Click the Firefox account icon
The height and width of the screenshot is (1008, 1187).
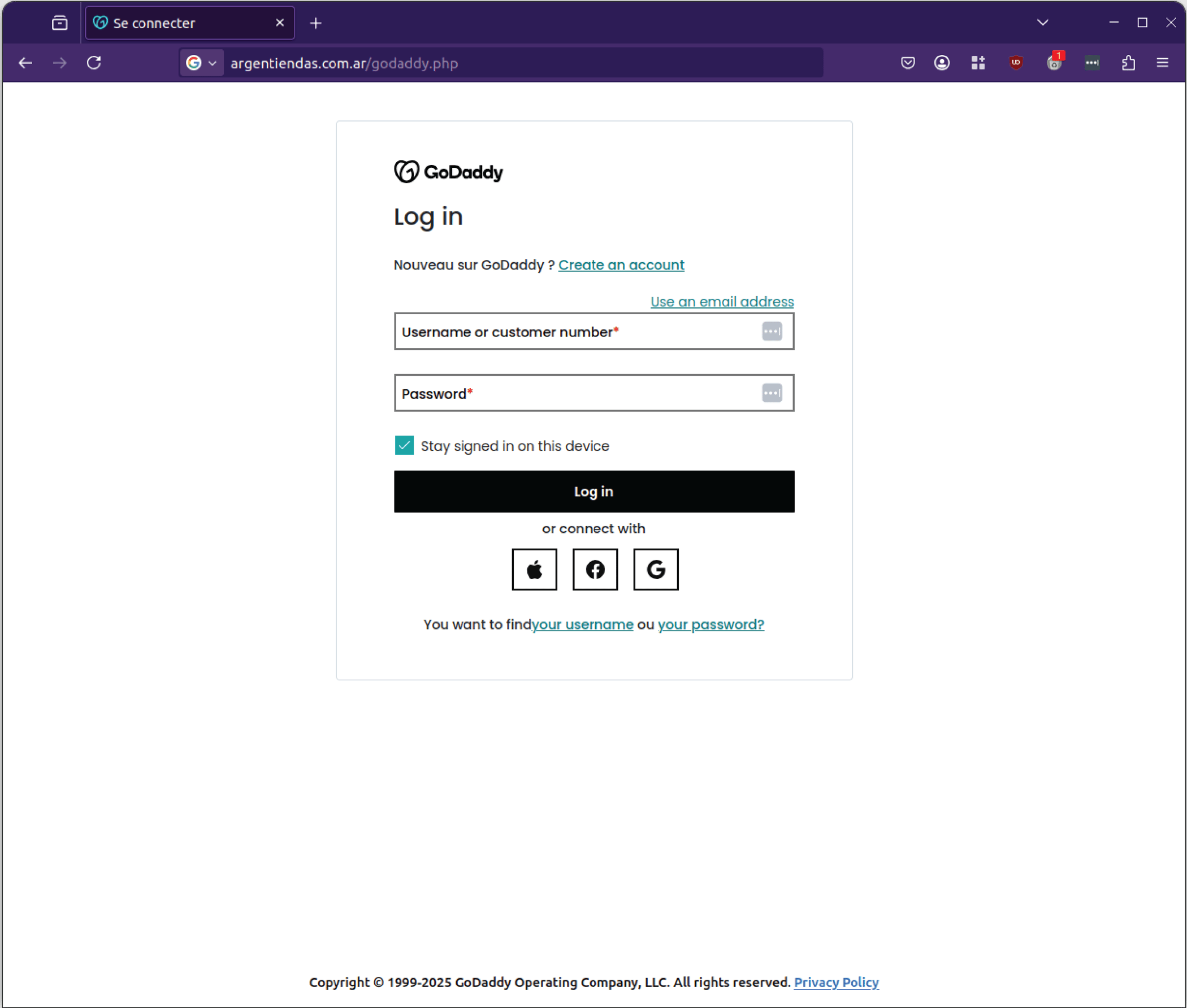point(942,63)
